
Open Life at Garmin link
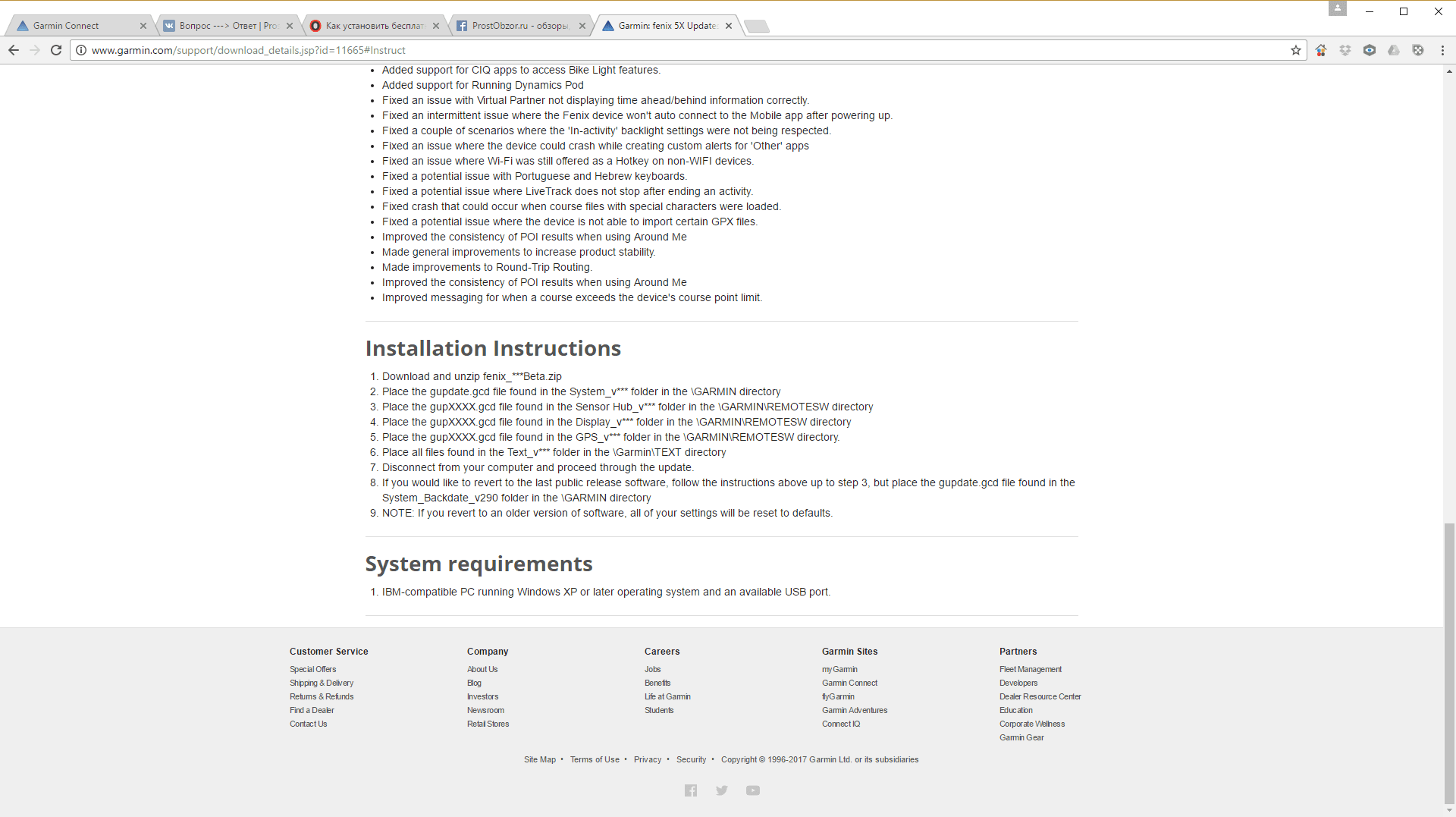pos(667,696)
